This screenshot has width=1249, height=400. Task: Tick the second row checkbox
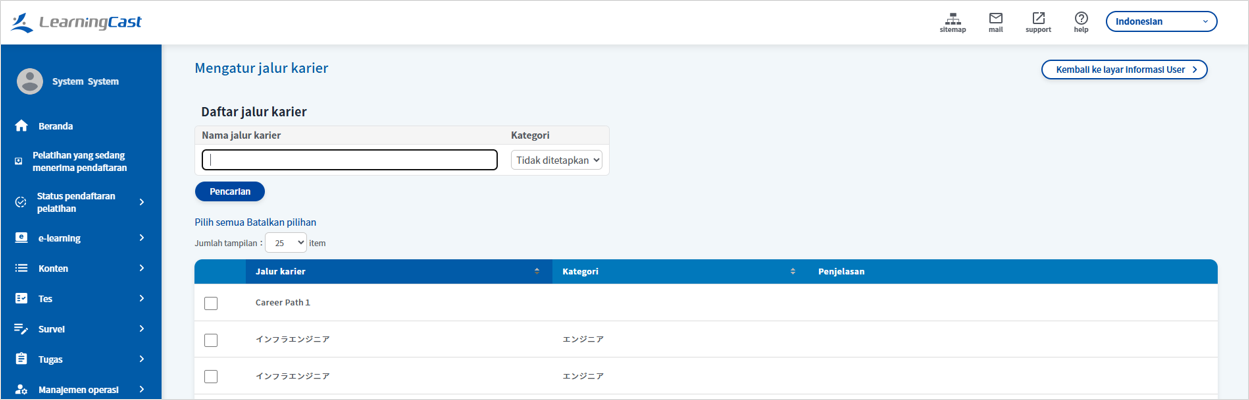[x=211, y=340]
